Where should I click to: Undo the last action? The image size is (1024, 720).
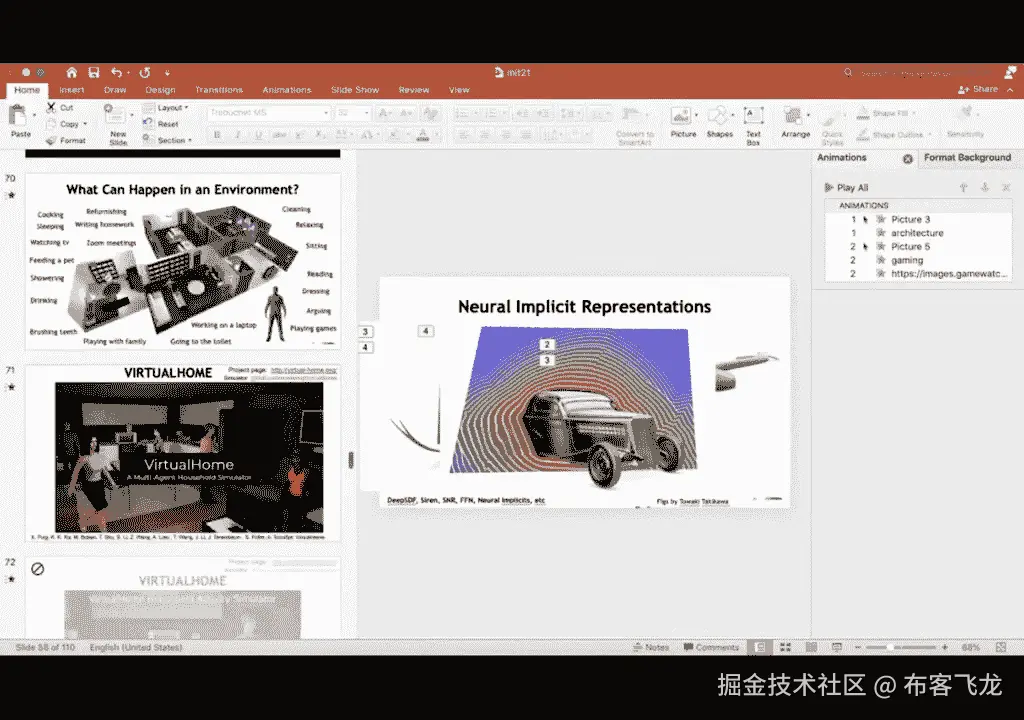116,73
